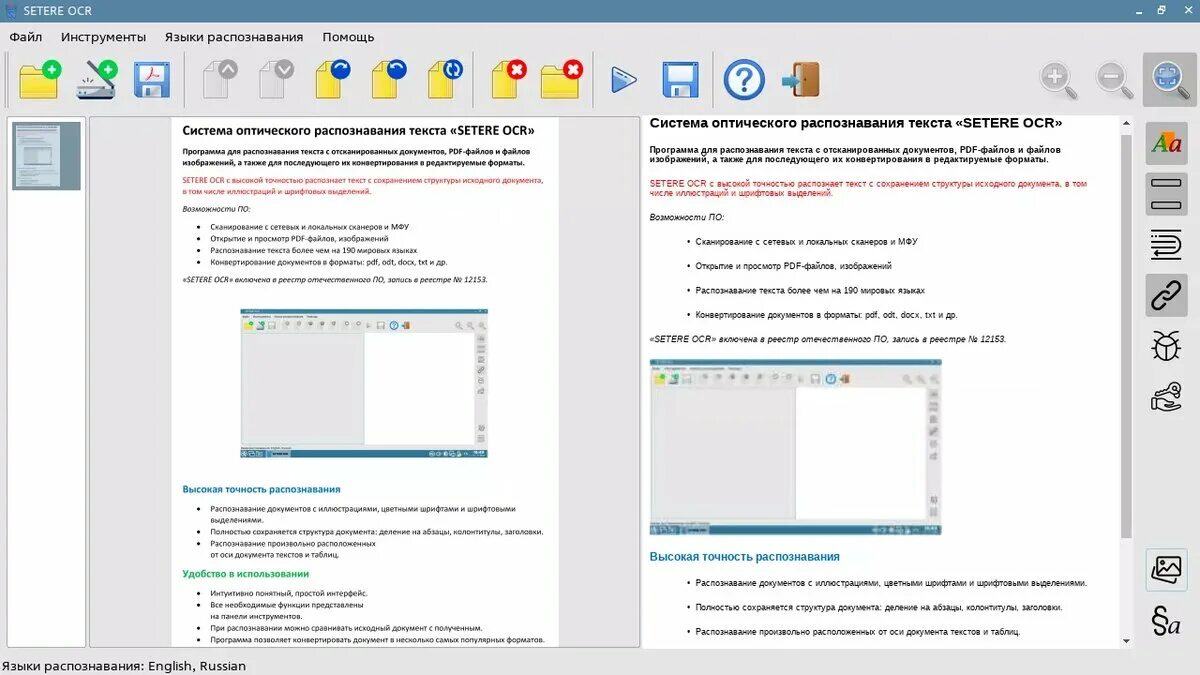The width and height of the screenshot is (1200, 675).
Task: Toggle the show images sidebar icon
Action: (x=1166, y=569)
